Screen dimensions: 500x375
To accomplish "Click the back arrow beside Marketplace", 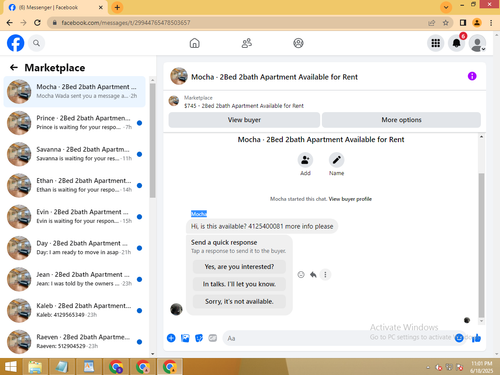I will tap(14, 68).
